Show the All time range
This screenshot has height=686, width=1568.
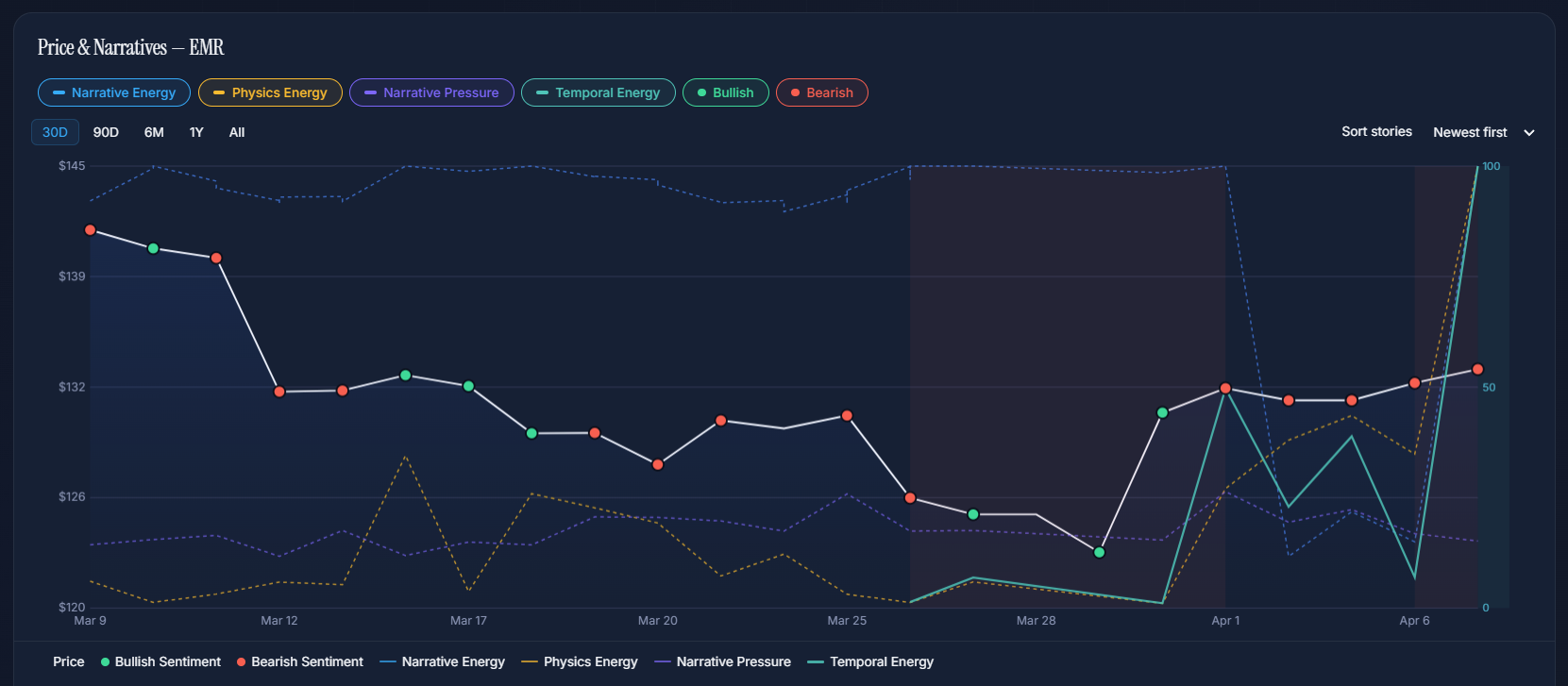click(237, 132)
